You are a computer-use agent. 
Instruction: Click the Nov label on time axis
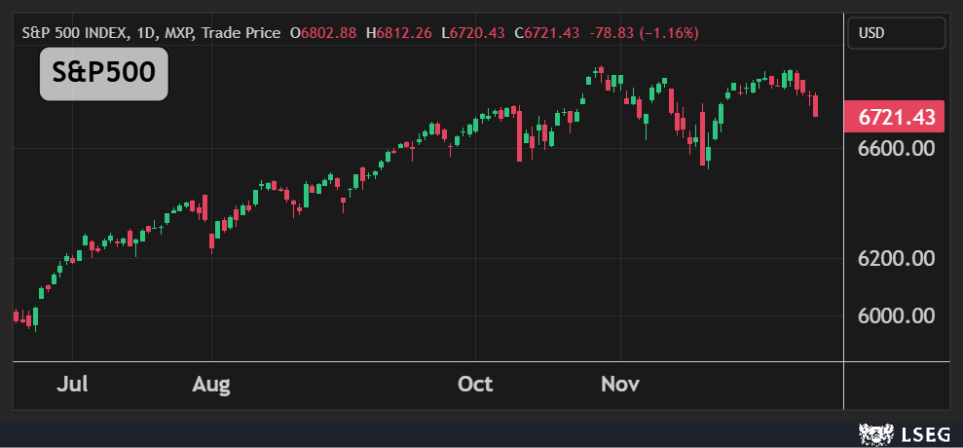click(x=621, y=384)
